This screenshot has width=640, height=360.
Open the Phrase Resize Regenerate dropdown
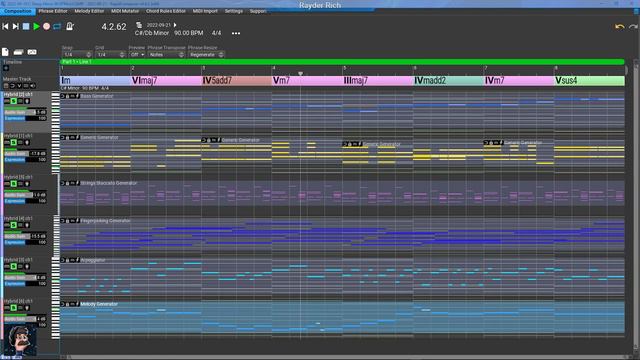click(x=207, y=54)
